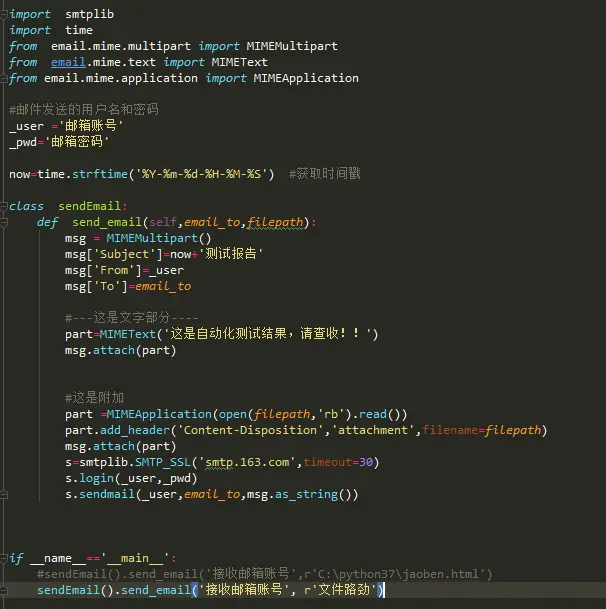Click 'MIMEMultipart()' in msg assignment
Screen dimensions: 606x609
coord(159,238)
